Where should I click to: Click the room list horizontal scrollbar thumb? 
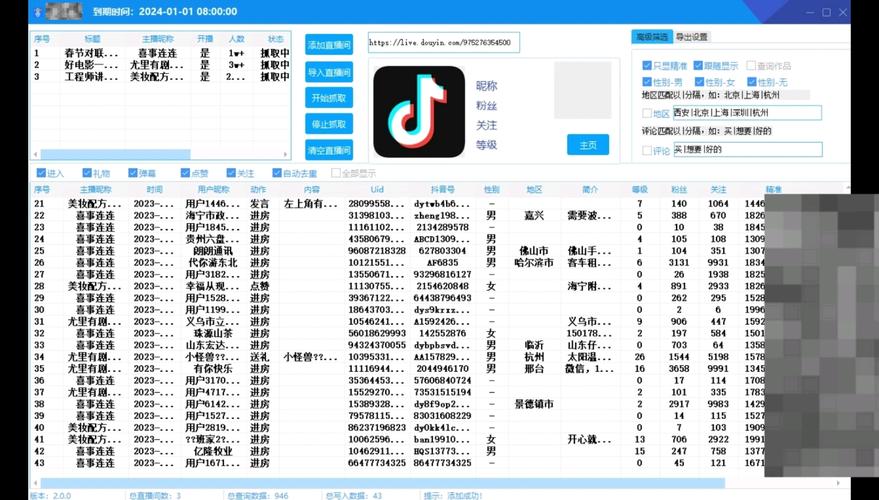click(115, 154)
